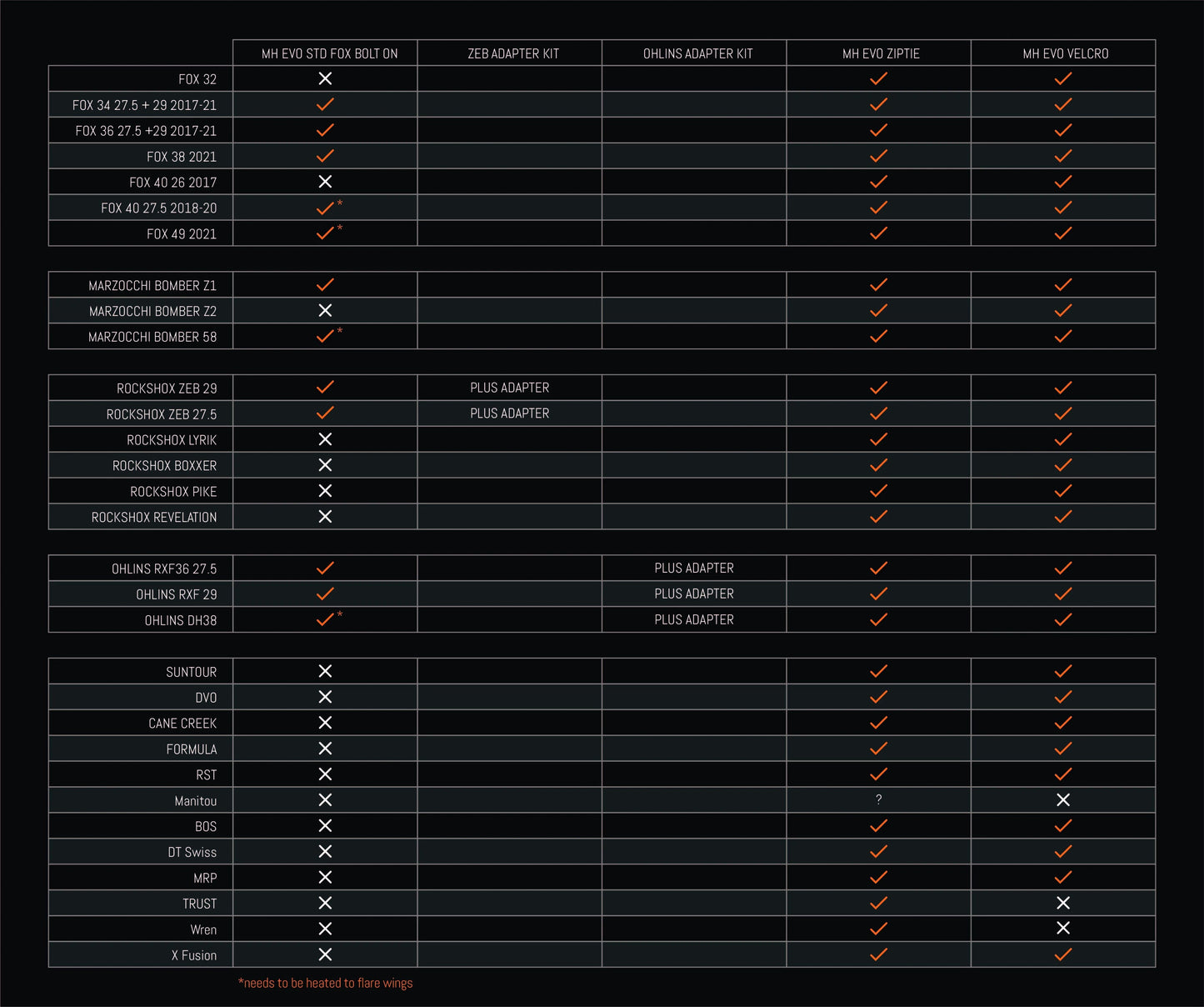1204x1007 pixels.
Task: Click the bolt-on checkmark for FOX 38 2021
Action: click(325, 156)
